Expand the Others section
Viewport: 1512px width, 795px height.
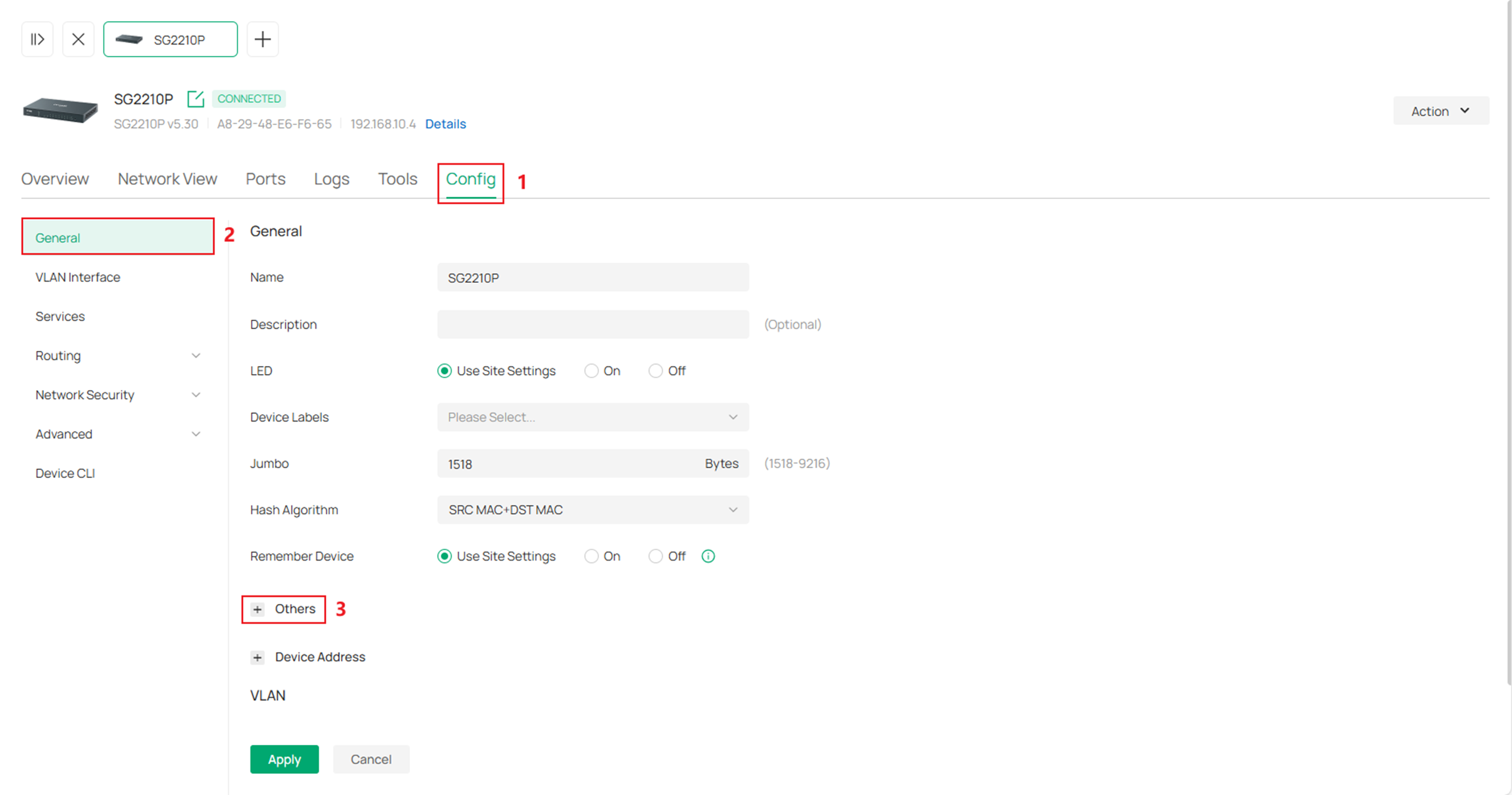pos(257,609)
